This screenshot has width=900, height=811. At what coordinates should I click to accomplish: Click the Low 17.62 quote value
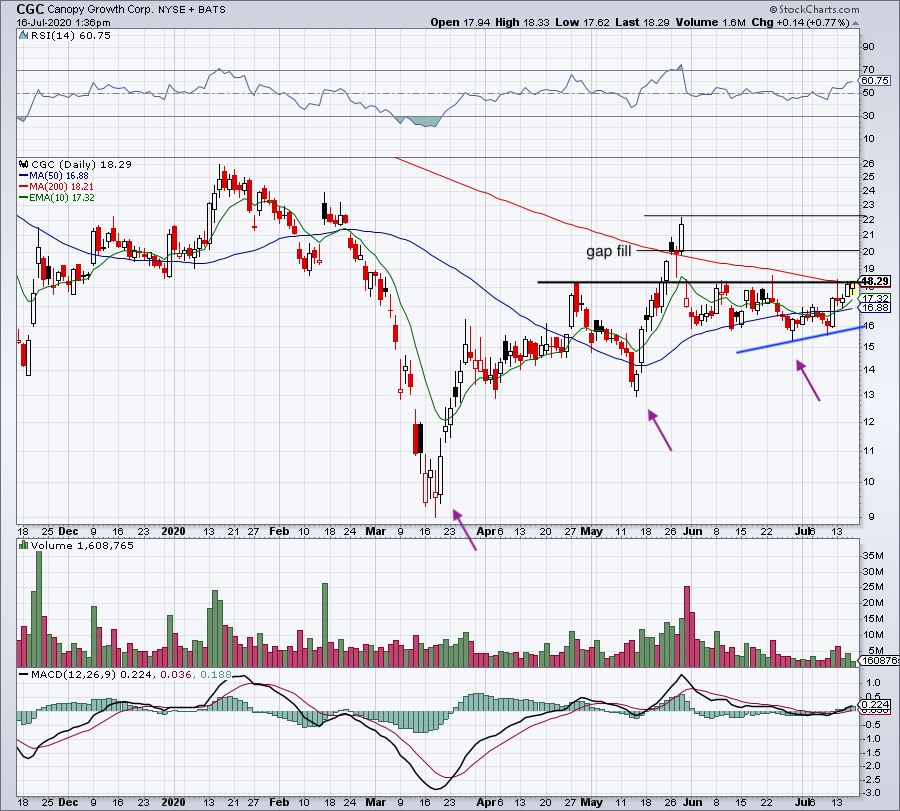pos(583,22)
